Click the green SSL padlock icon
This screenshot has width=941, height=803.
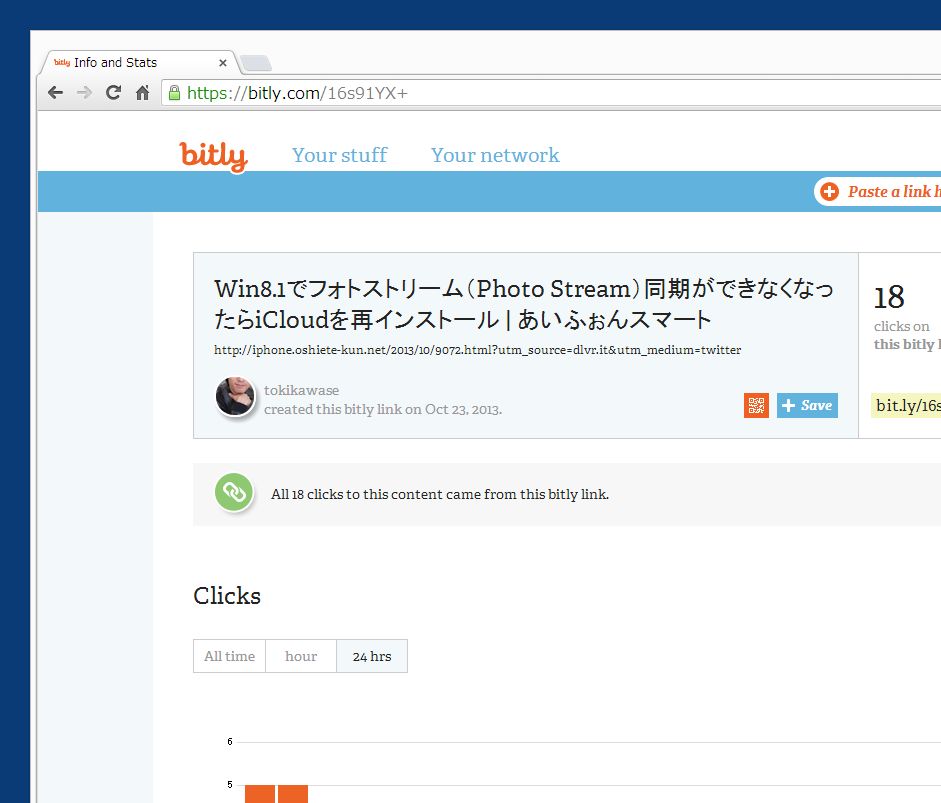coord(174,93)
